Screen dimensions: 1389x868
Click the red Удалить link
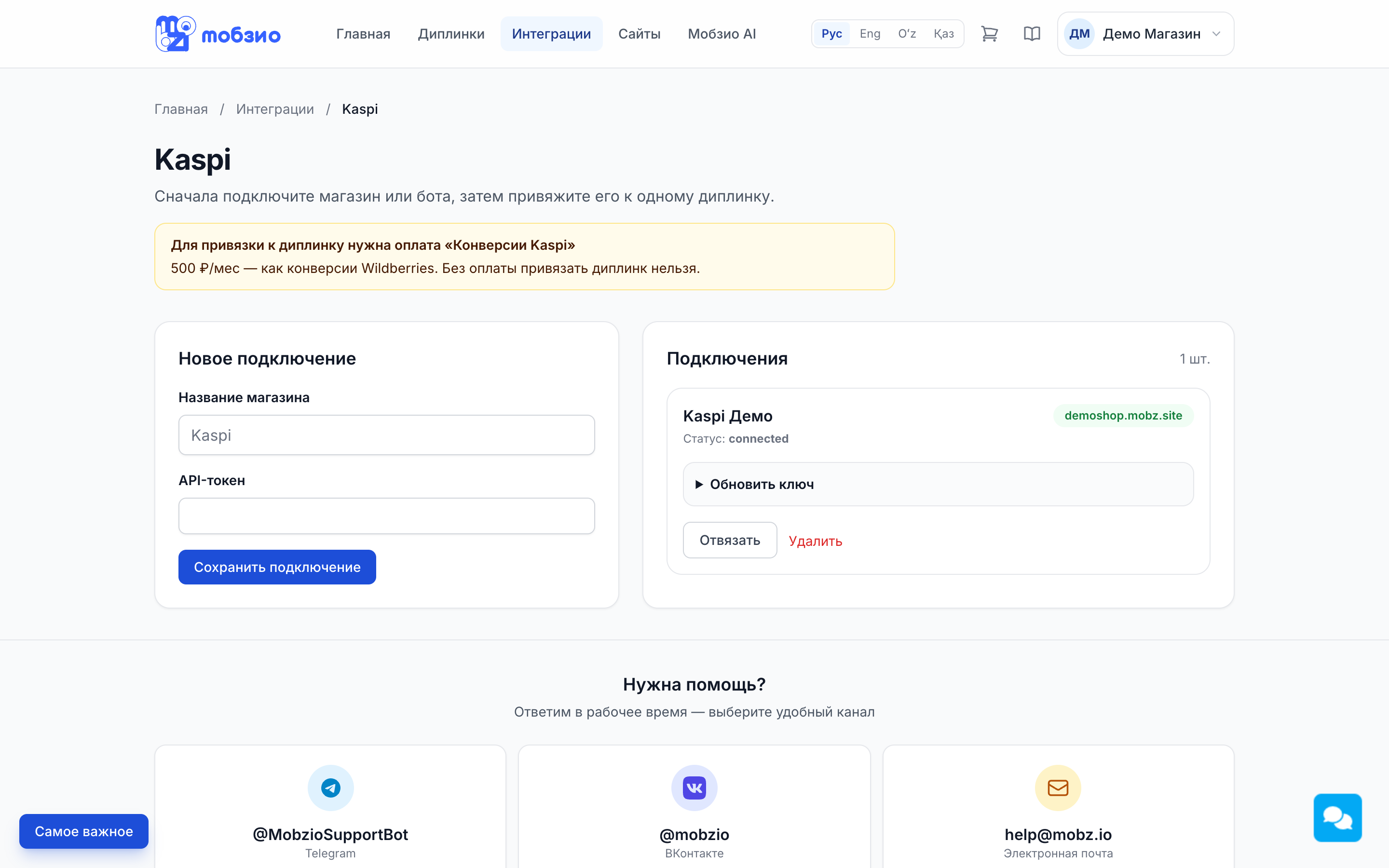815,541
